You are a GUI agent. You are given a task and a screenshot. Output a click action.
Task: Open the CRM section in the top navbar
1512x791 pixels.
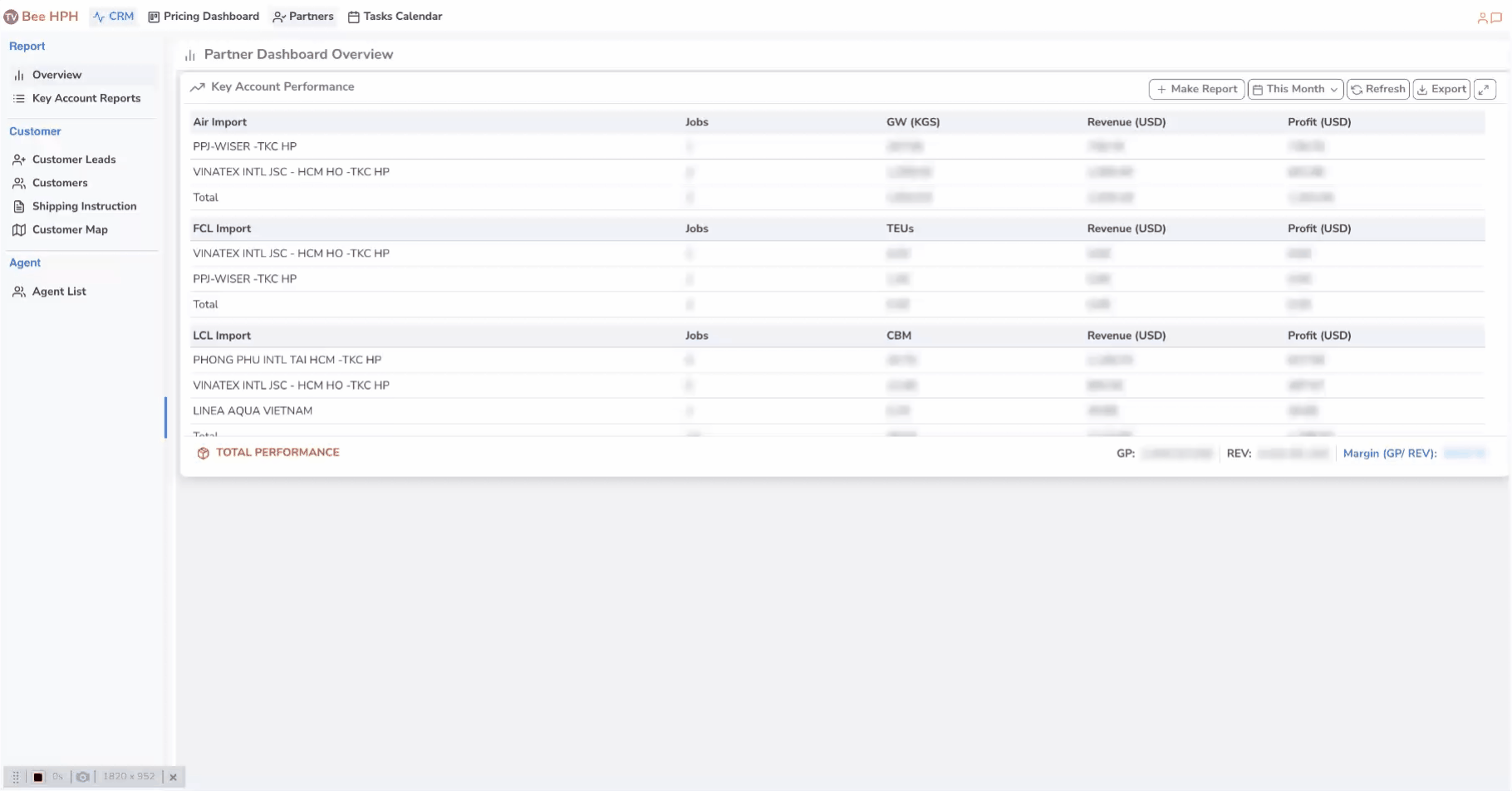113,16
